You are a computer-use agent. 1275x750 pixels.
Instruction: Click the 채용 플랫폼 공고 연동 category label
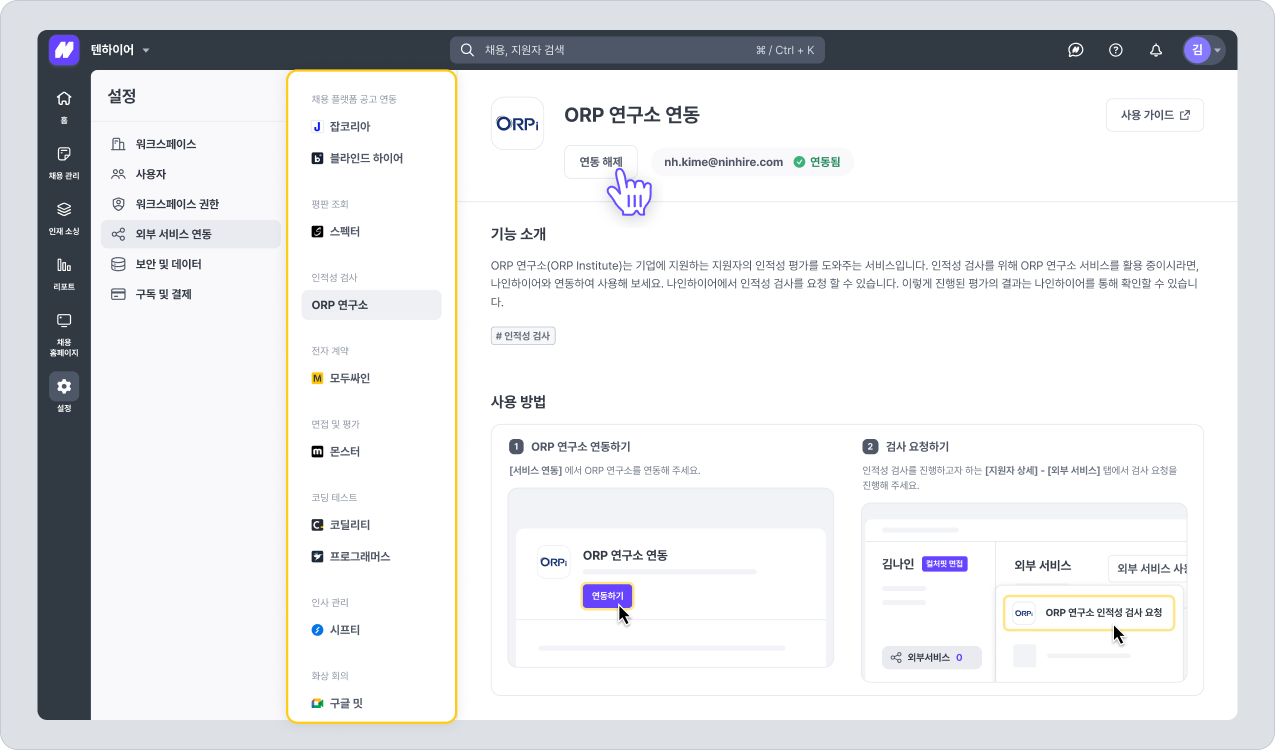[354, 99]
